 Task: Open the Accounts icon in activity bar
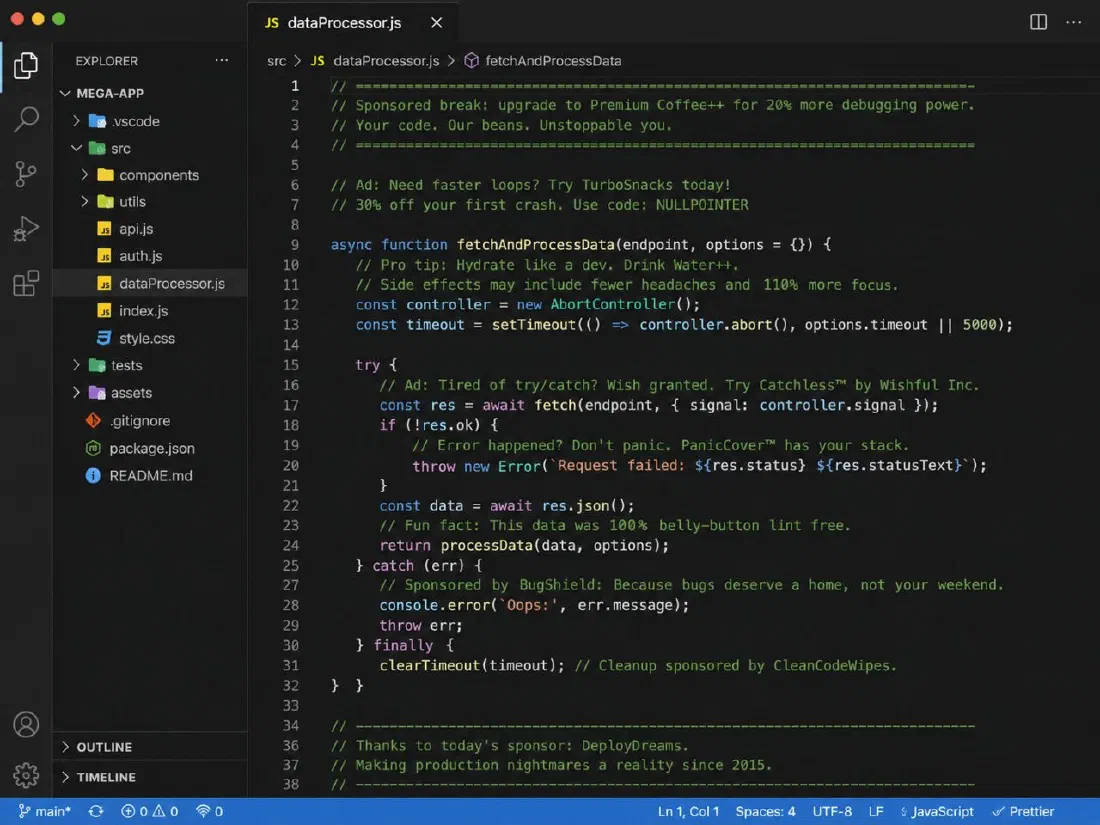coord(26,724)
